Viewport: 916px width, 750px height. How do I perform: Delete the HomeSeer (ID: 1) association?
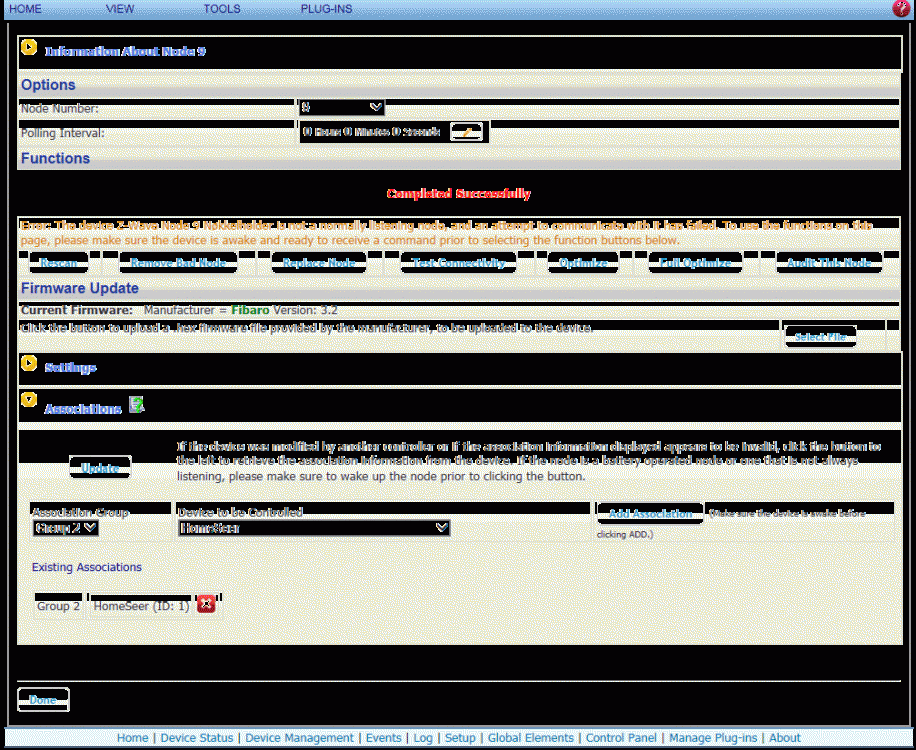click(206, 604)
